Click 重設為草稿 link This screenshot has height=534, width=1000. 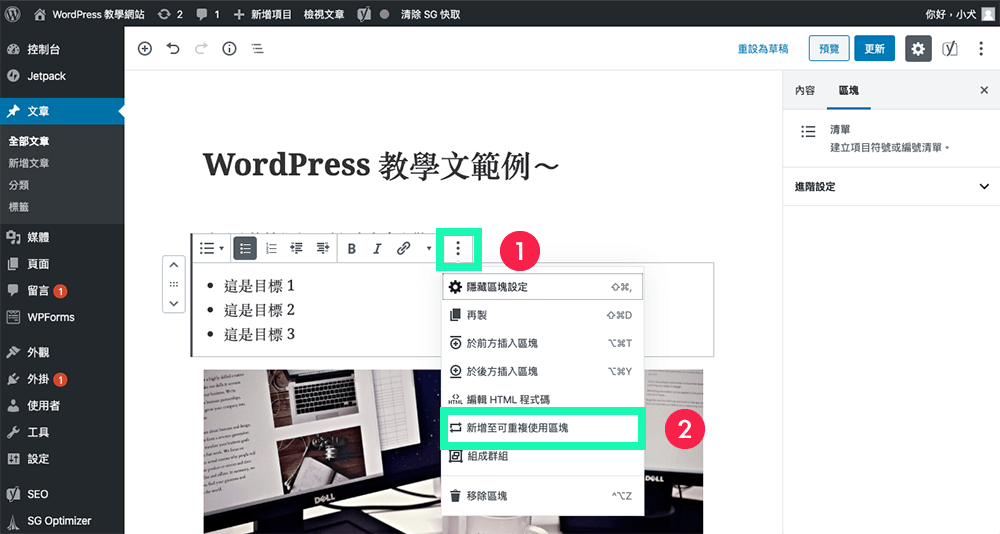coord(763,48)
